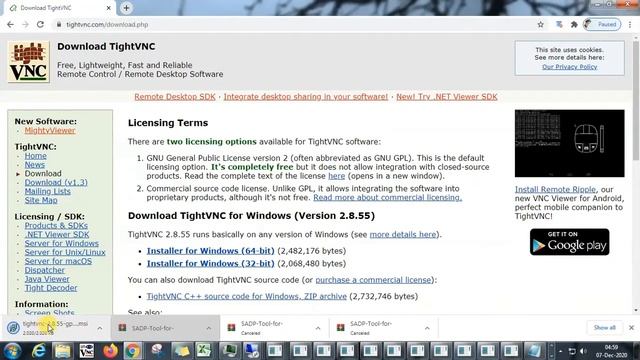Viewport: 640px width, 360px height.
Task: Open Install Remote Ripple link
Action: pyautogui.click(x=555, y=189)
